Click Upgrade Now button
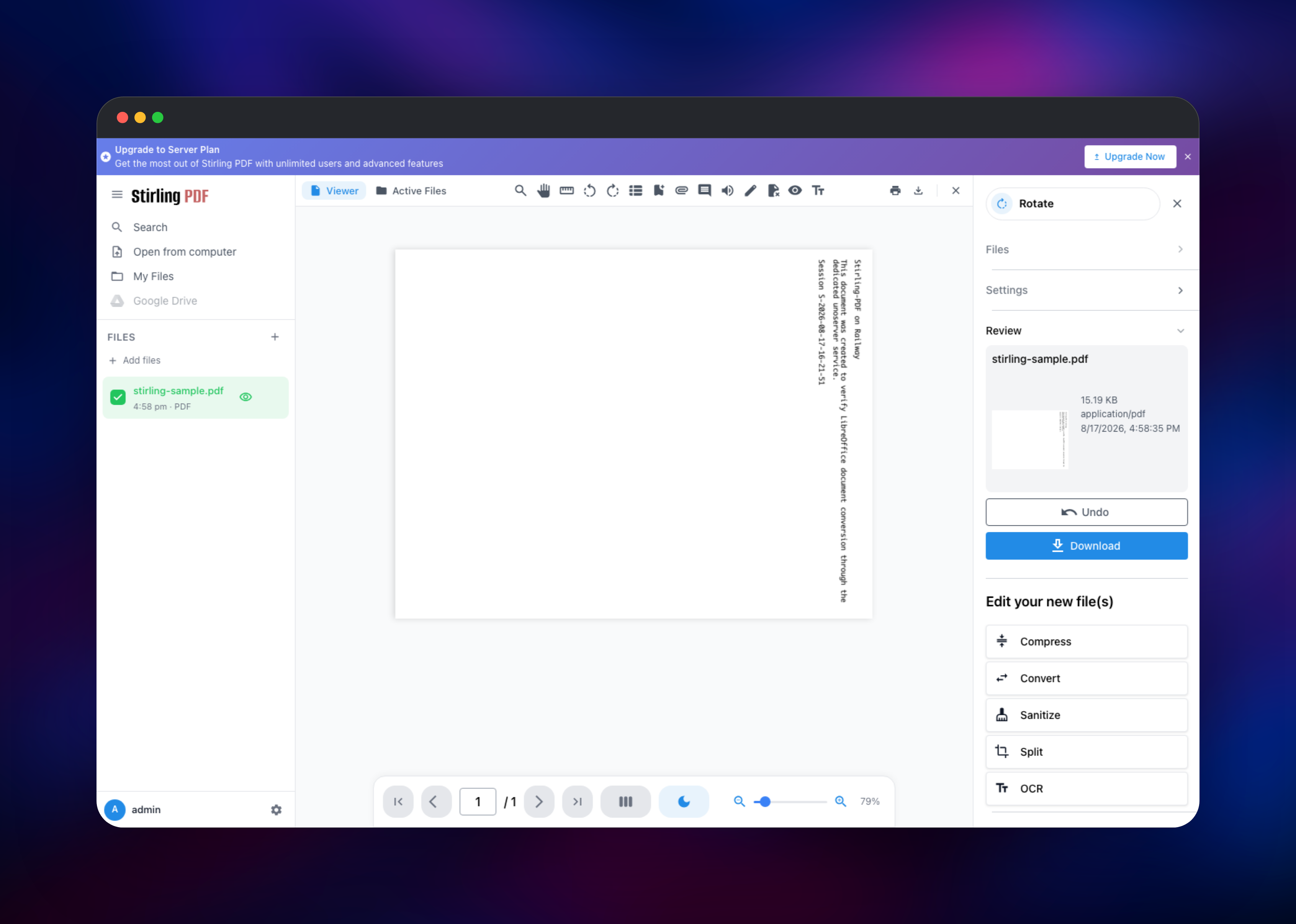 pyautogui.click(x=1130, y=157)
